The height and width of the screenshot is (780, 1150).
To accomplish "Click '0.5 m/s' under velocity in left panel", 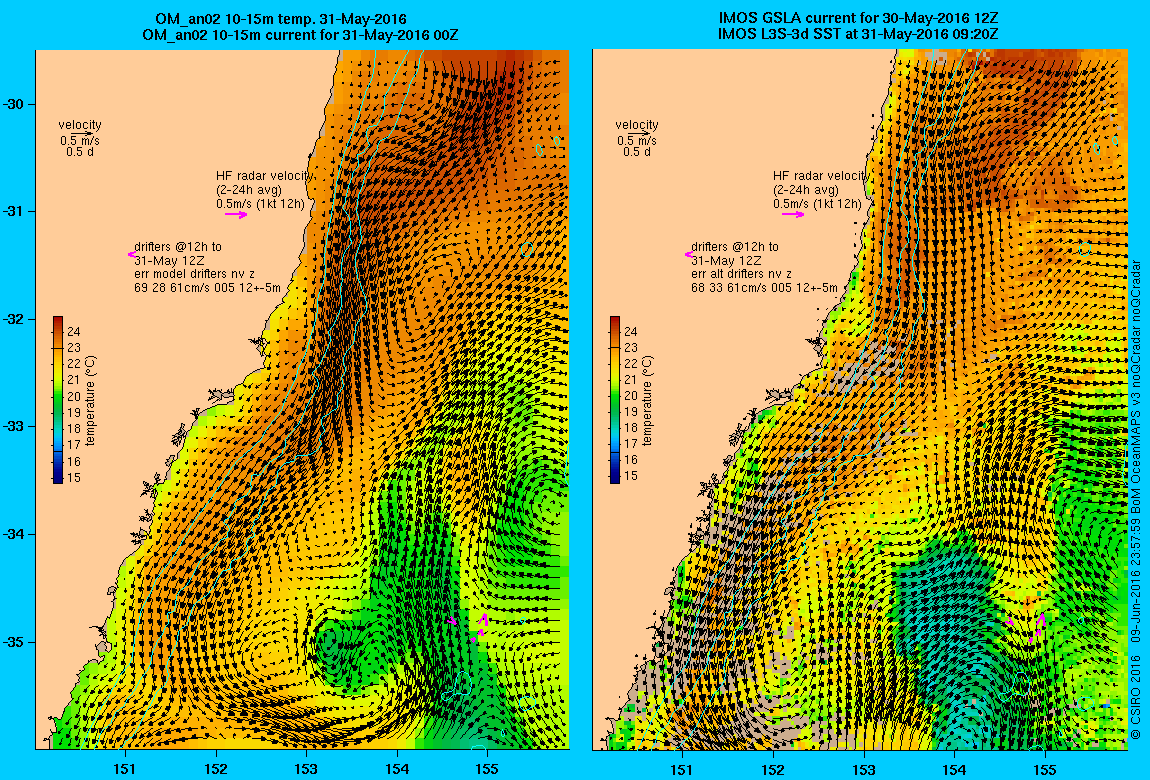I will tap(80, 141).
